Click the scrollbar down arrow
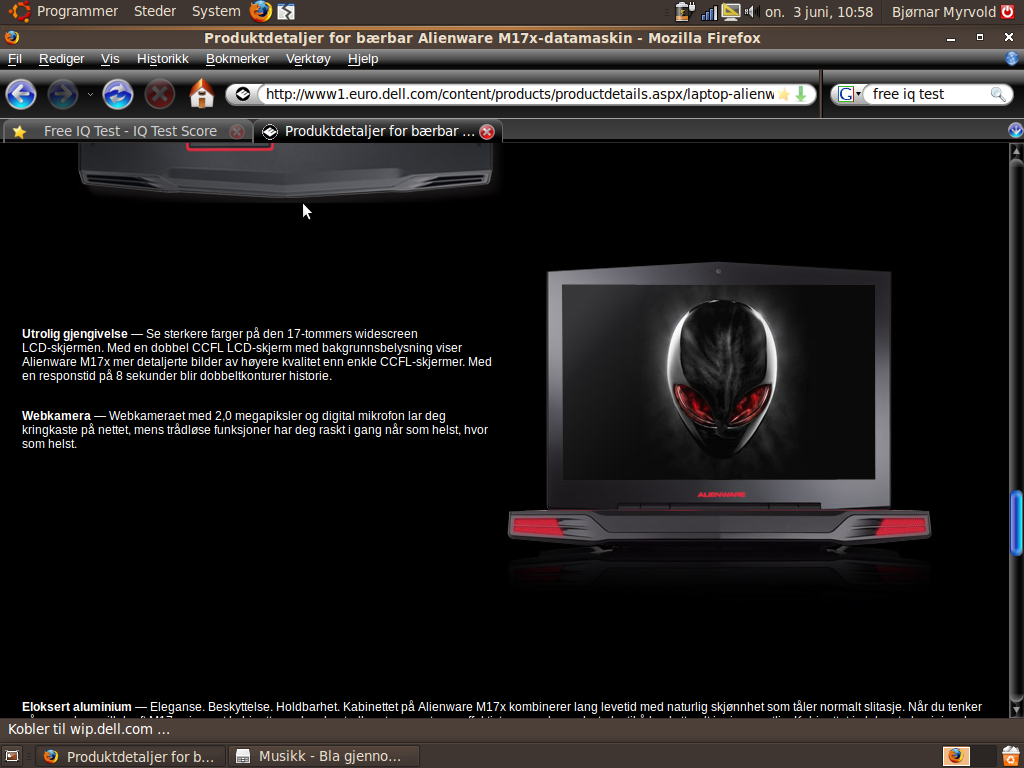The image size is (1024, 768). (1016, 709)
